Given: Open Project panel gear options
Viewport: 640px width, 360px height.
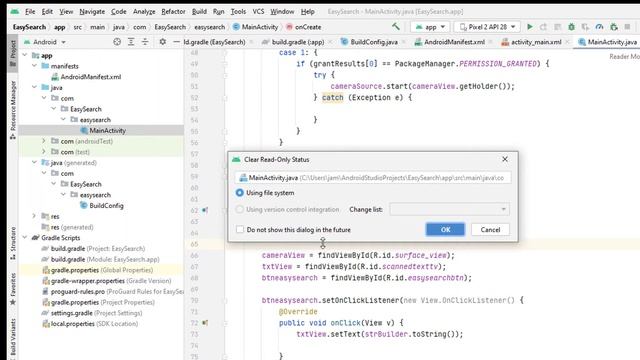Looking at the screenshot, I should pos(162,42).
